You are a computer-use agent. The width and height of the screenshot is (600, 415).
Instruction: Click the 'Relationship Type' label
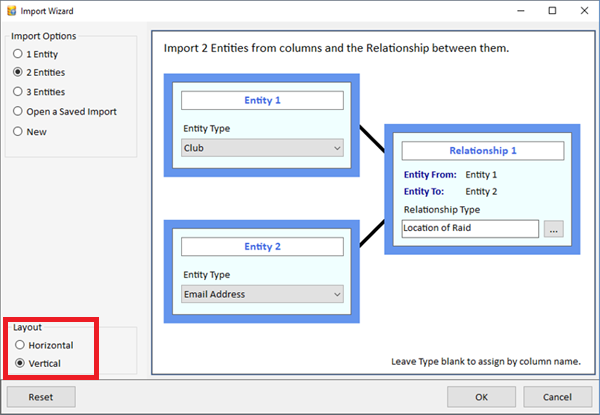pos(442,209)
